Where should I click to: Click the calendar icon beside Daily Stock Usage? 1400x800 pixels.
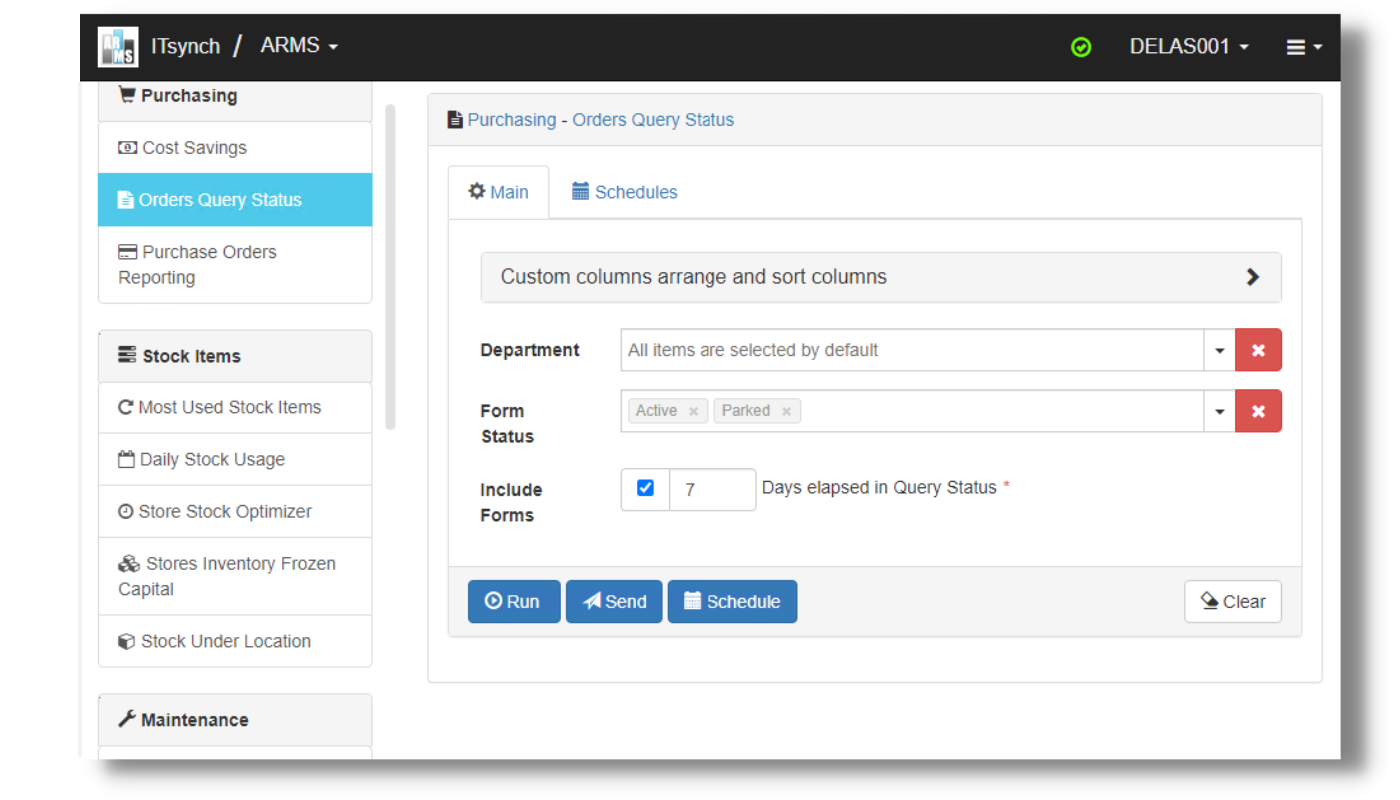[x=127, y=459]
